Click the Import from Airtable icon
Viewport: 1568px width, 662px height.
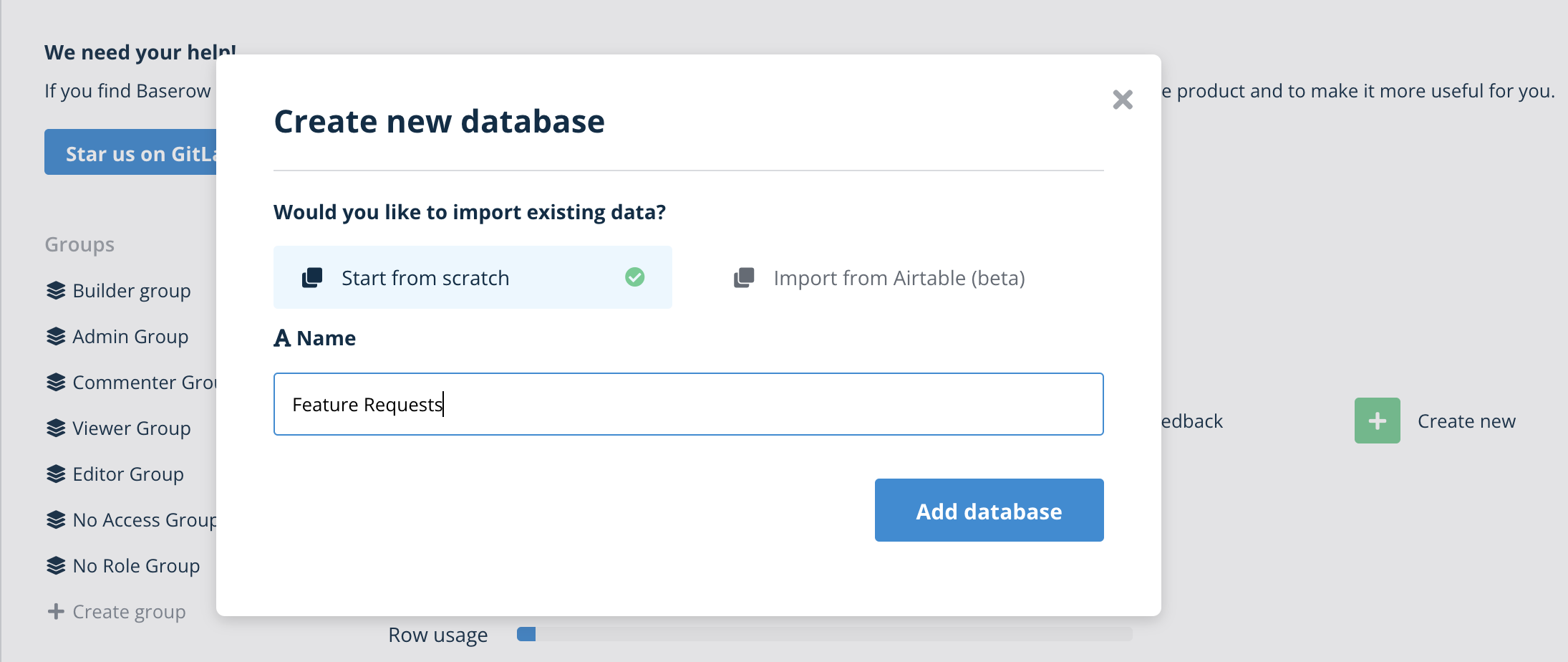point(744,277)
